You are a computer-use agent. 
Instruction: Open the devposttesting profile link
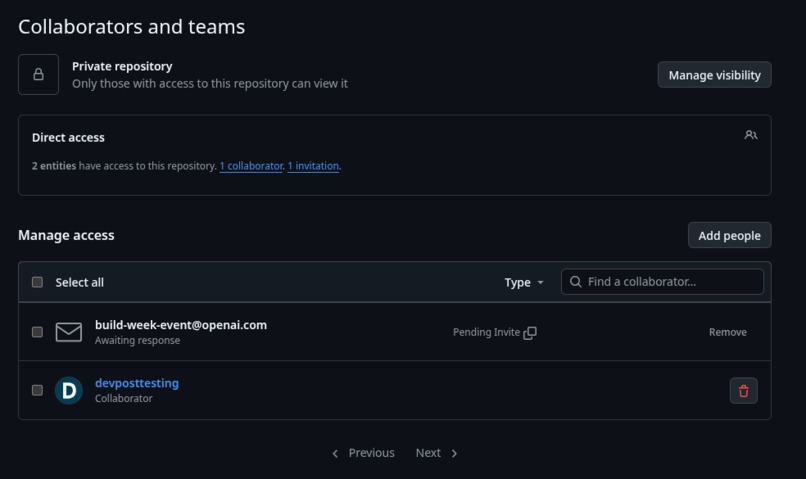pyautogui.click(x=137, y=383)
